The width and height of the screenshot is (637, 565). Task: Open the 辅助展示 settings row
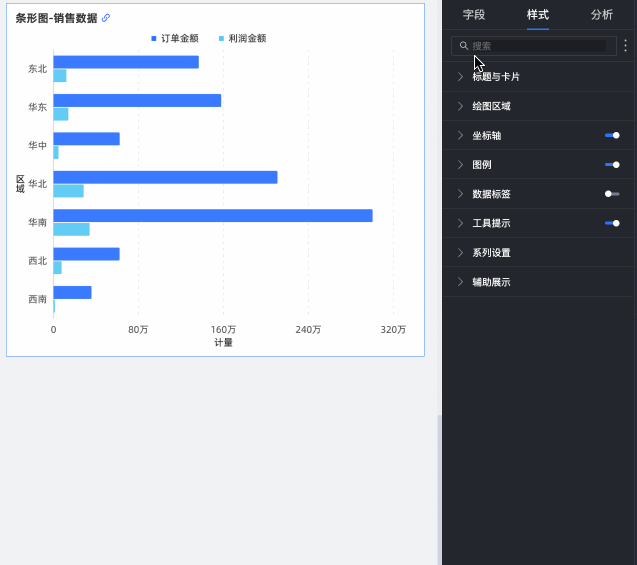(x=491, y=282)
